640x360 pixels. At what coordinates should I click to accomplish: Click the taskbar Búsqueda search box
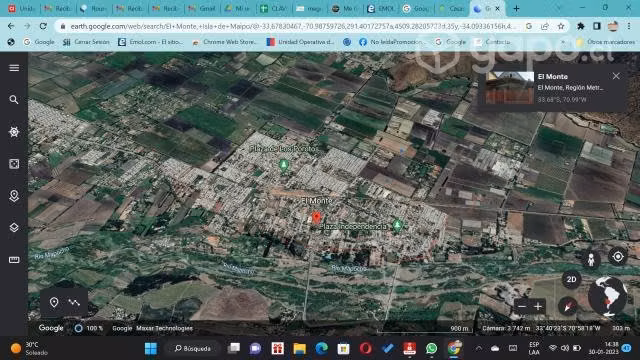[x=193, y=348]
